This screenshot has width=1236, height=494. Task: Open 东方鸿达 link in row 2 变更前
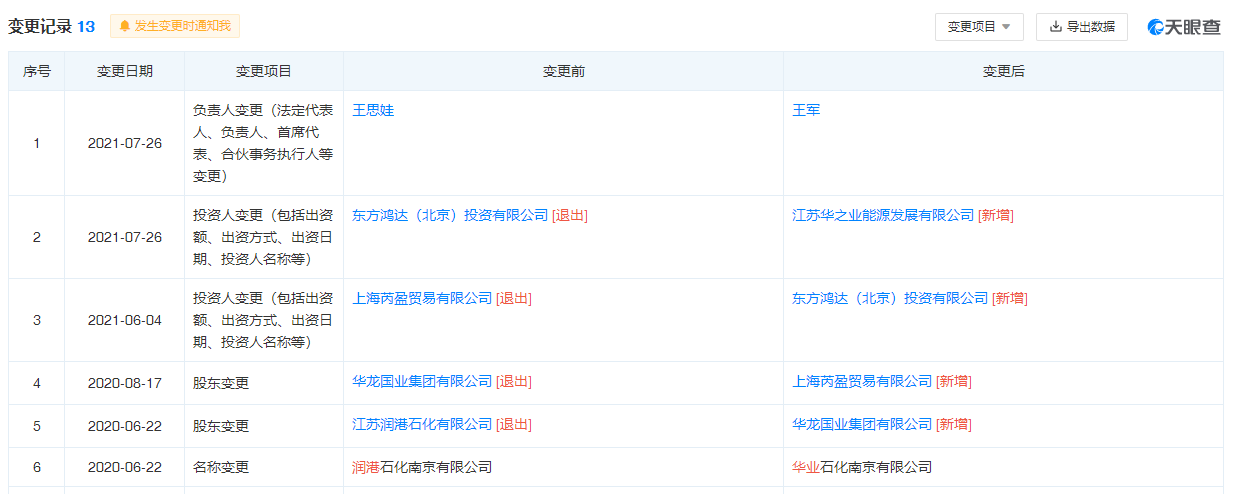click(450, 215)
